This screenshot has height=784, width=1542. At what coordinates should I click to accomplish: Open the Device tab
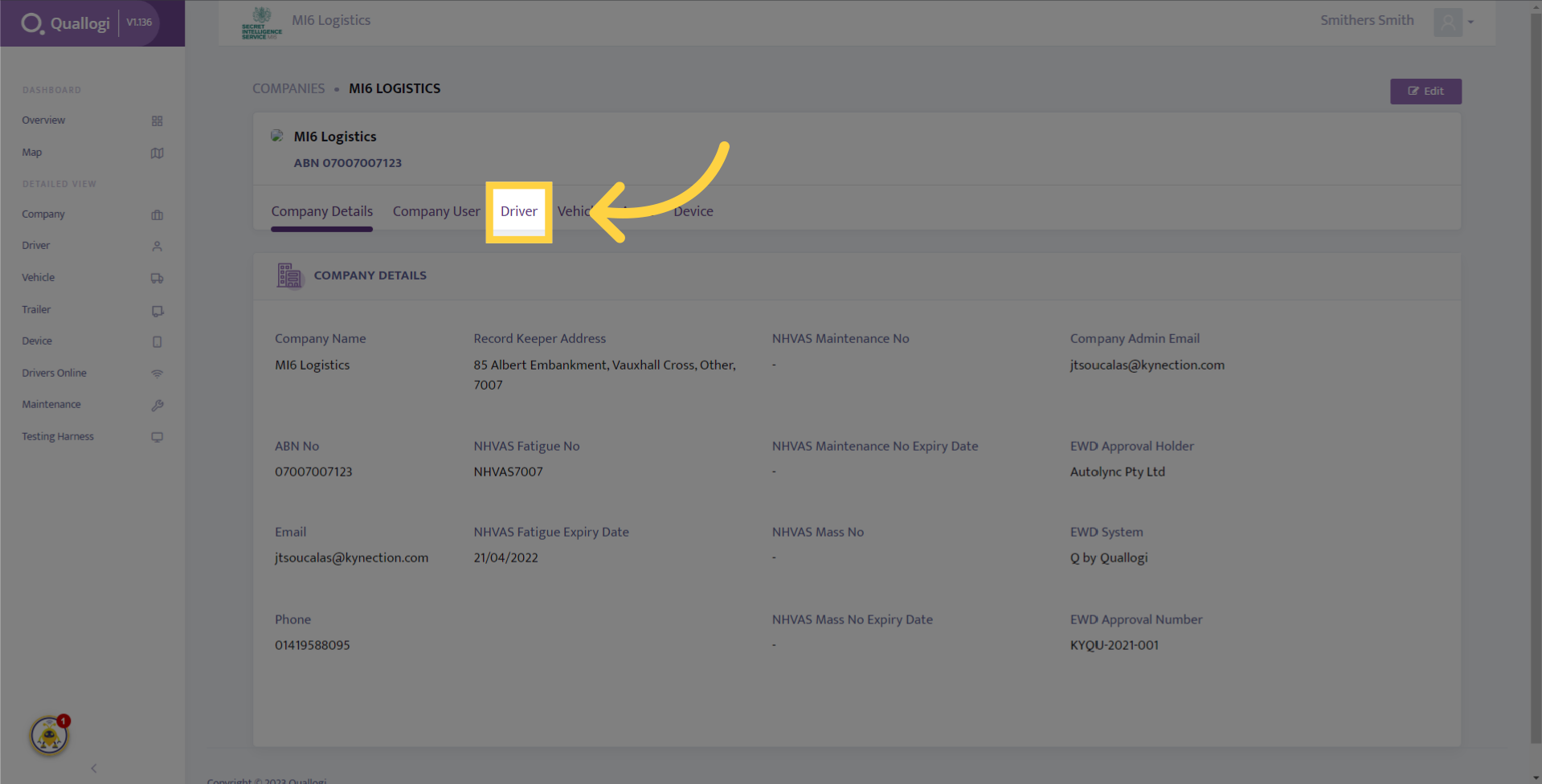click(693, 211)
